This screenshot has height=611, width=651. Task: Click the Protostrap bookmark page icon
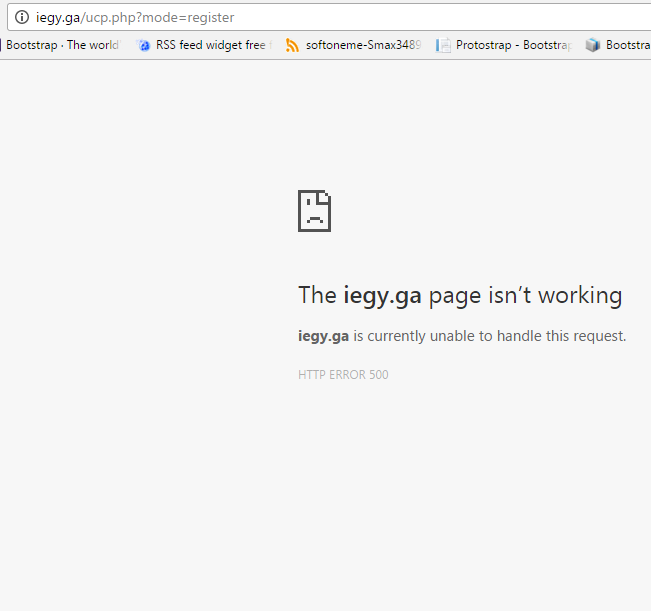(x=444, y=45)
